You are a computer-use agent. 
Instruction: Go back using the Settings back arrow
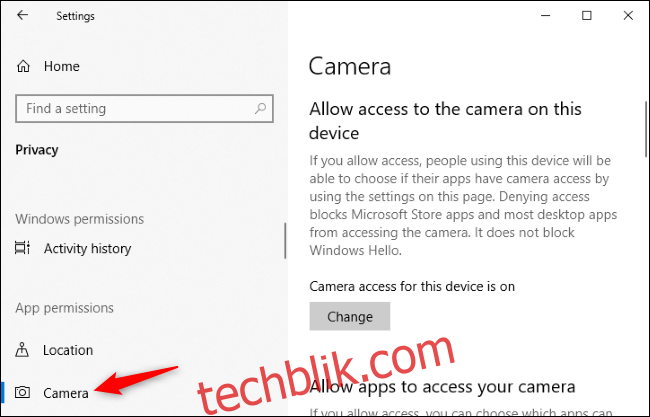22,15
